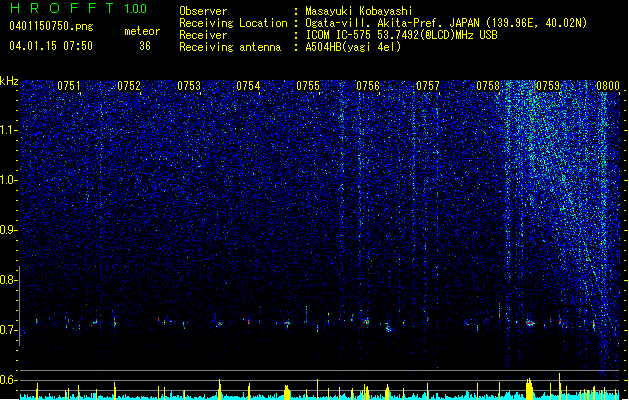629x400 pixels.
Task: Click time marker 0758
Action: click(488, 86)
